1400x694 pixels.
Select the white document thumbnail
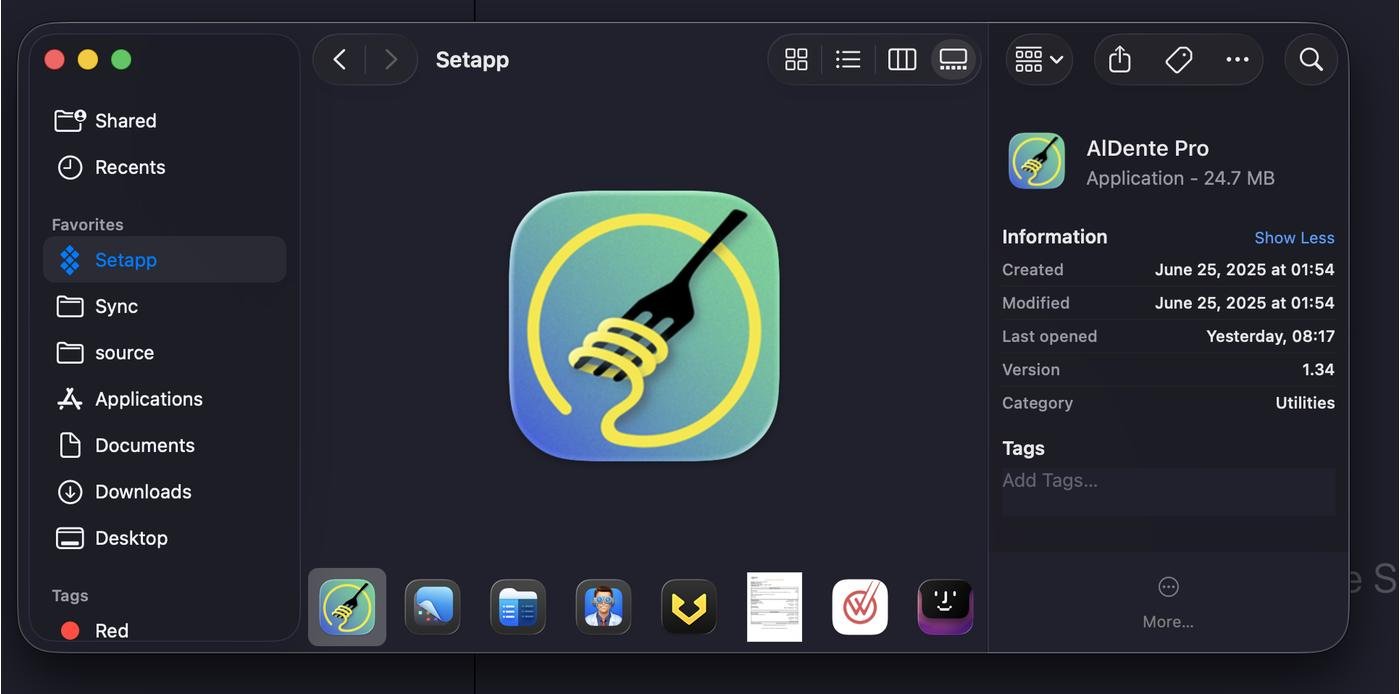(x=774, y=607)
